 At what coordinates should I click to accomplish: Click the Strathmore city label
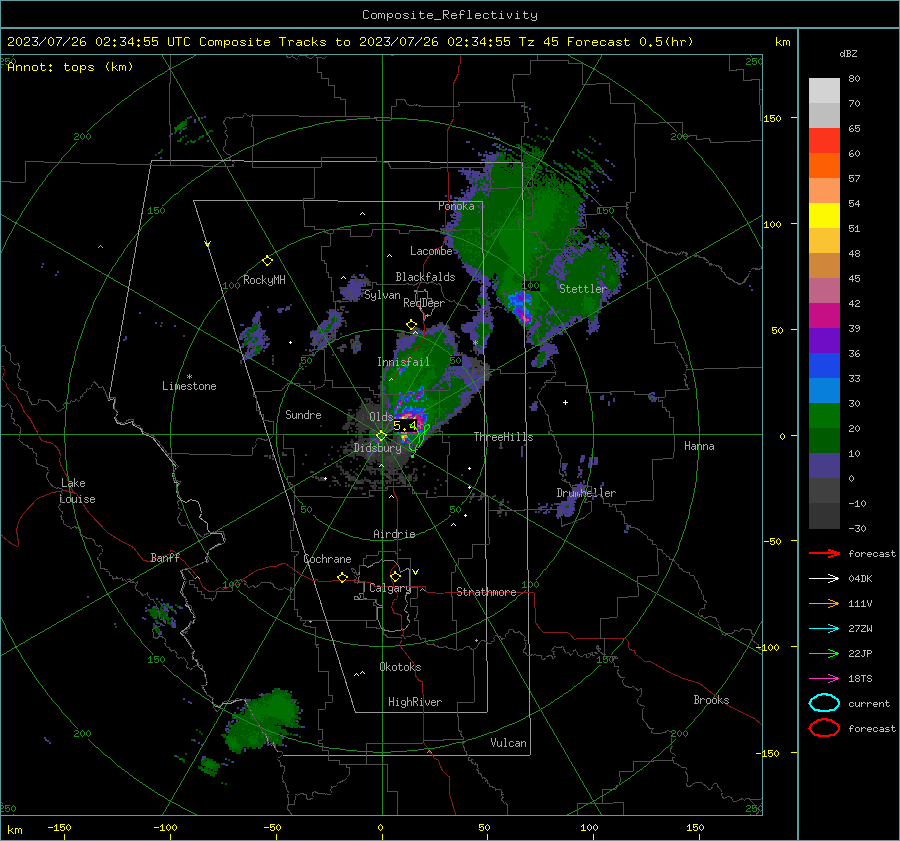coord(486,592)
